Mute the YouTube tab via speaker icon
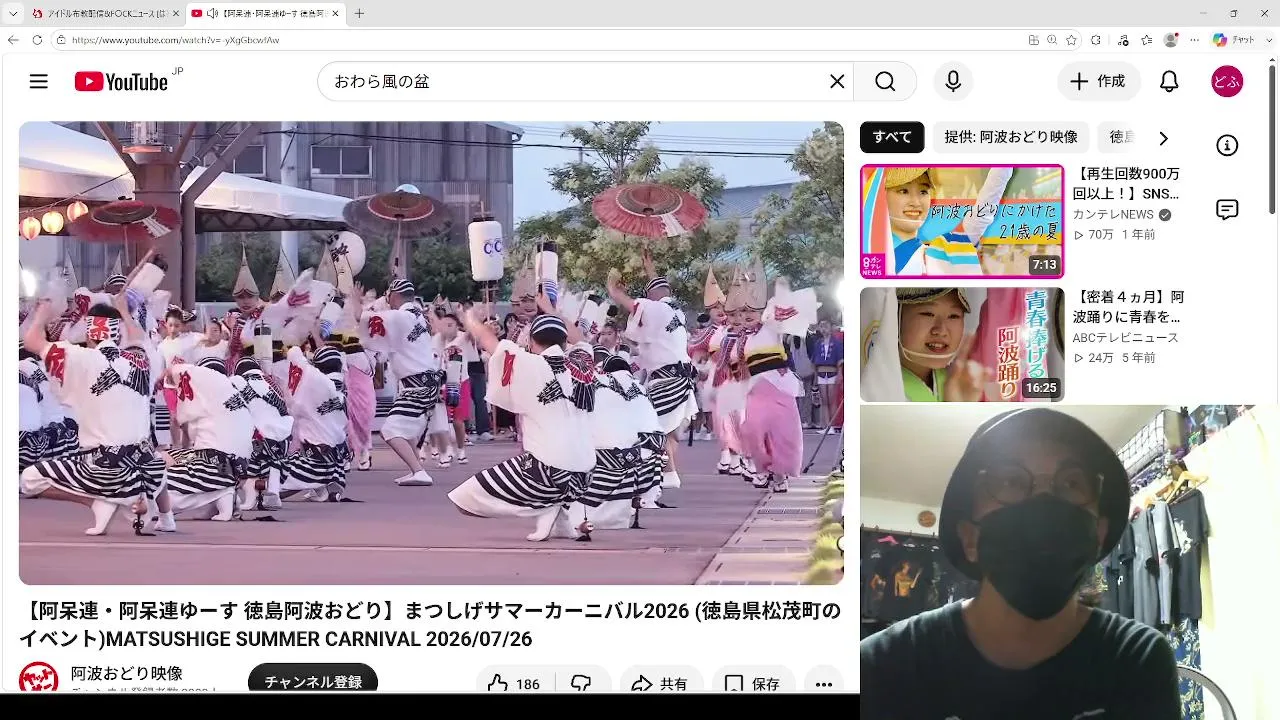Viewport: 1280px width, 720px height. click(x=213, y=14)
